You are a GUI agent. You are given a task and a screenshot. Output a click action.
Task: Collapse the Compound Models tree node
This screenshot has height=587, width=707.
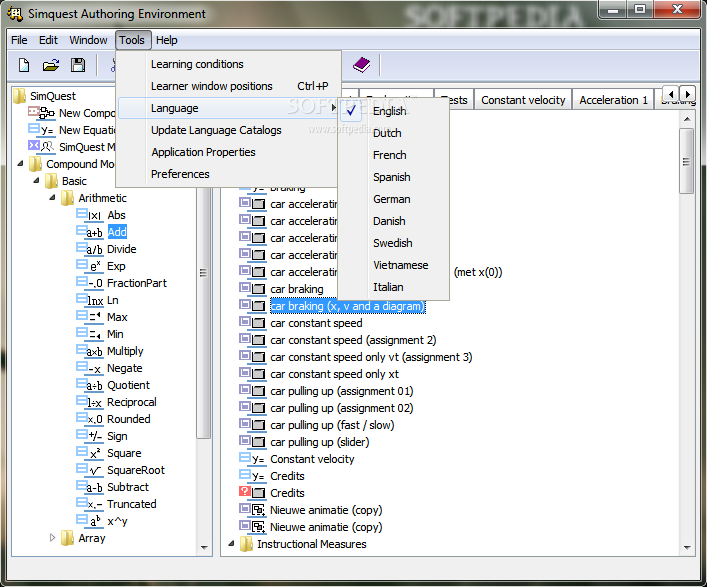point(20,163)
